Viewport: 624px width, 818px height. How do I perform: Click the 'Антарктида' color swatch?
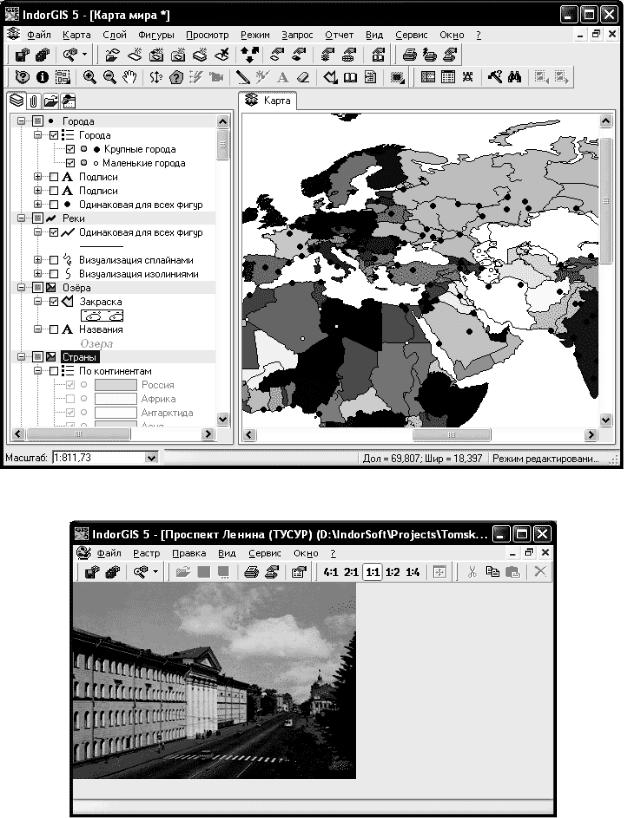(116, 413)
